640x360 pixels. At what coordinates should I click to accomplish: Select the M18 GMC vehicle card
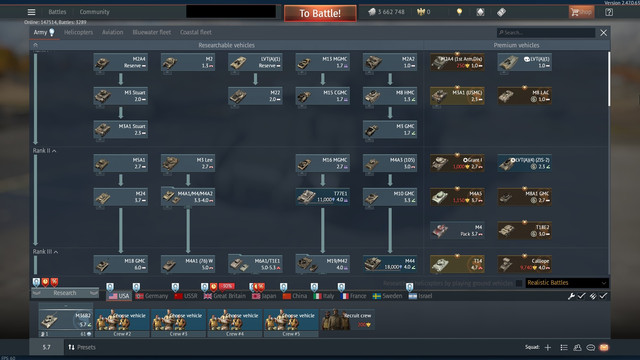click(x=120, y=264)
